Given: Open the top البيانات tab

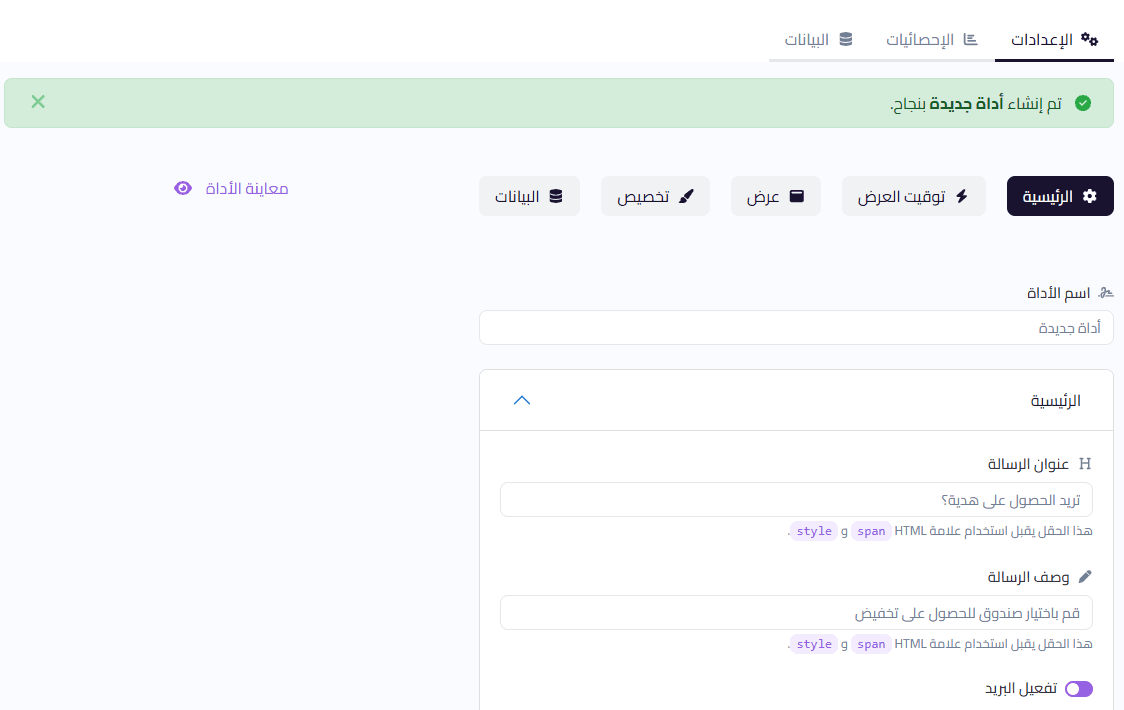Looking at the screenshot, I should (x=819, y=39).
